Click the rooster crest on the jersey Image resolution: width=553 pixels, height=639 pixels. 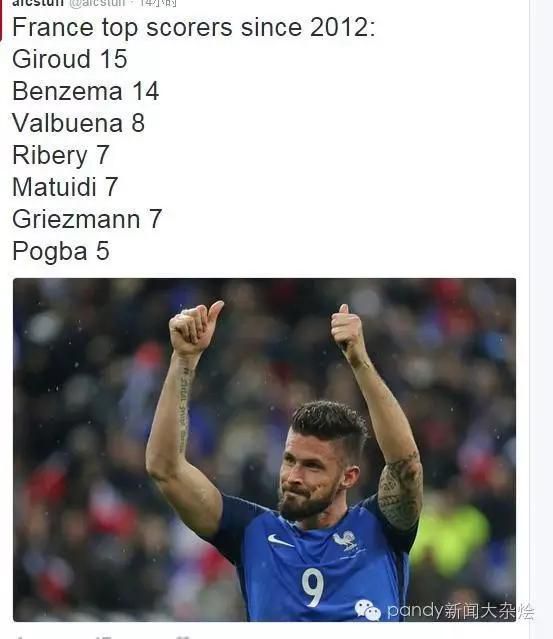(x=345, y=540)
